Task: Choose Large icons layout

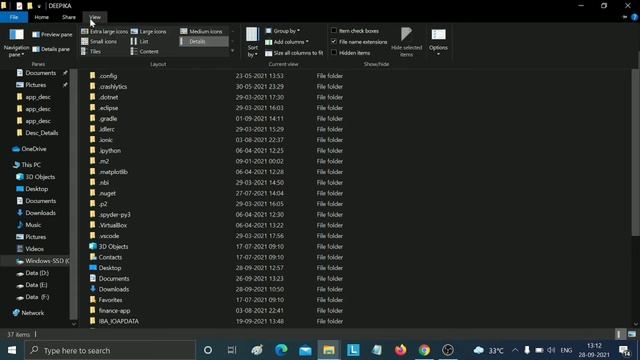Action: click(x=149, y=31)
